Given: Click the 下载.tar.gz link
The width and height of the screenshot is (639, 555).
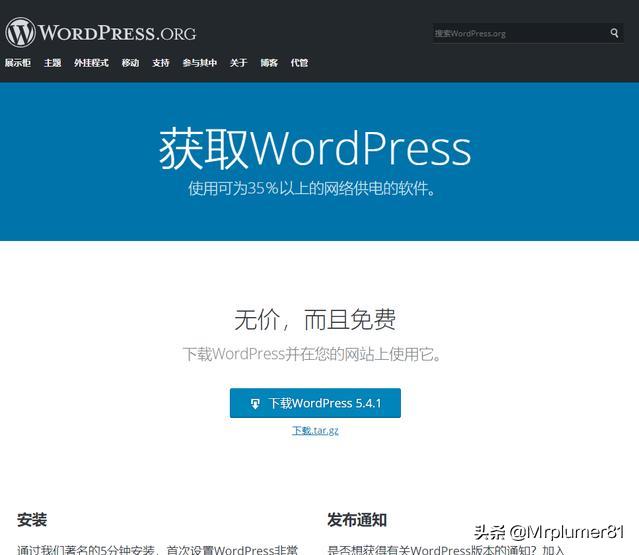Looking at the screenshot, I should (x=315, y=430).
